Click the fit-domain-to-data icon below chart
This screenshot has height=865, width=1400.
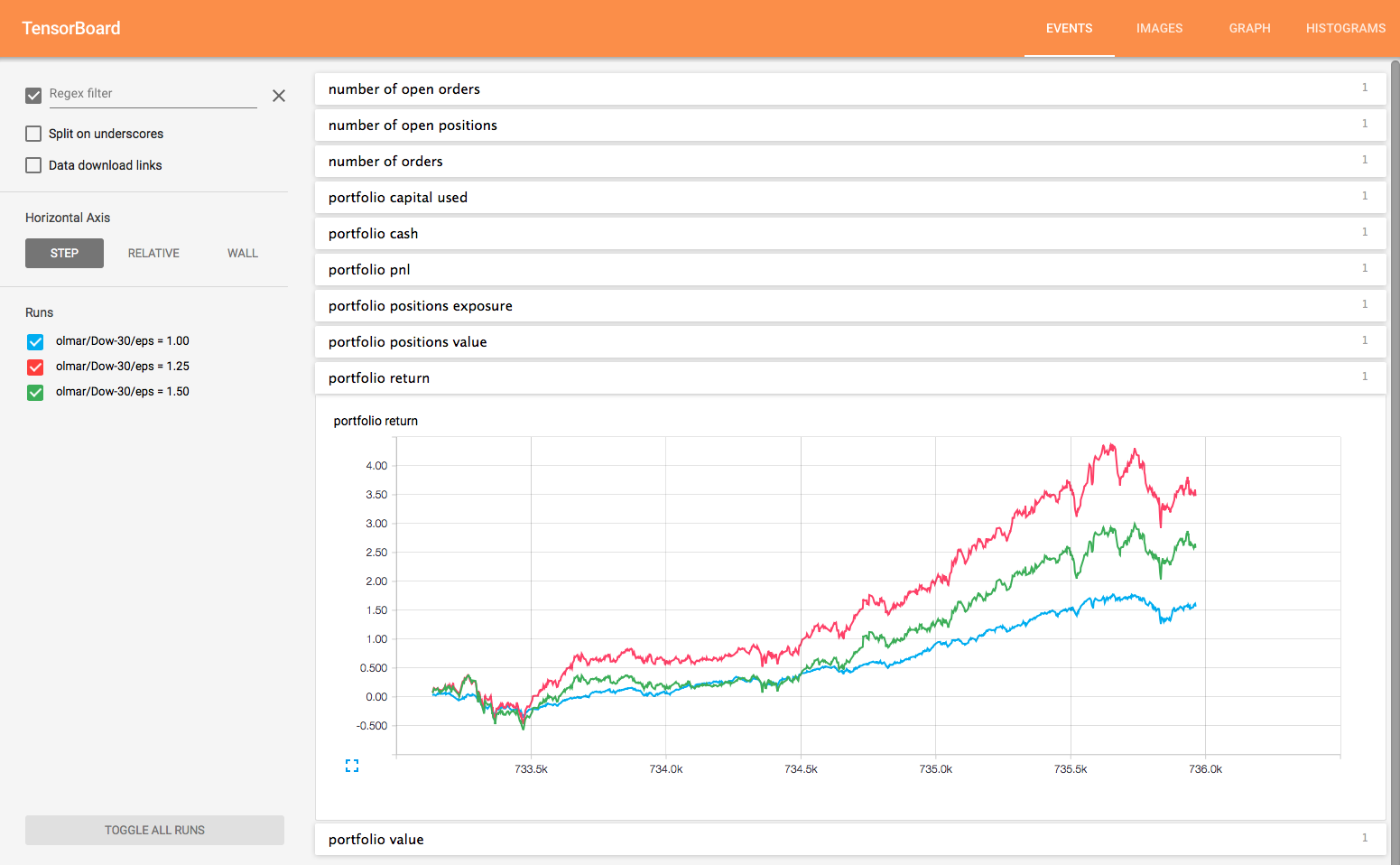coord(352,766)
